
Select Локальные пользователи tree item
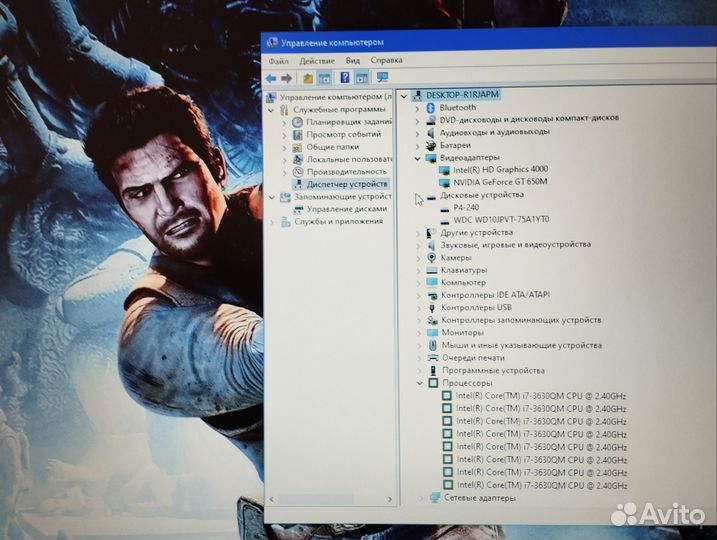click(349, 159)
